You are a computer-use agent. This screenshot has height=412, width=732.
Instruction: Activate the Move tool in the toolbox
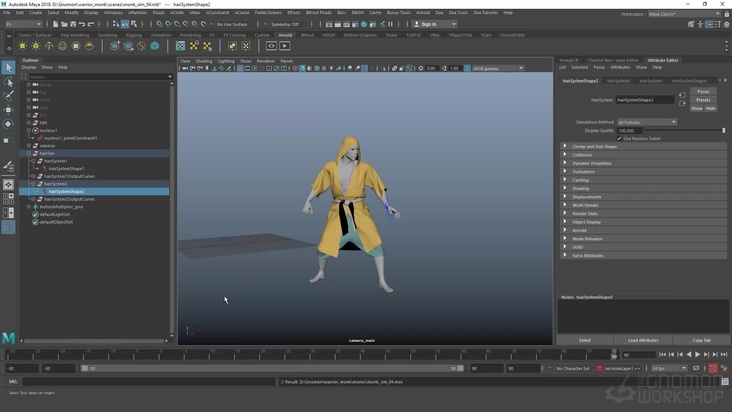coord(8,110)
